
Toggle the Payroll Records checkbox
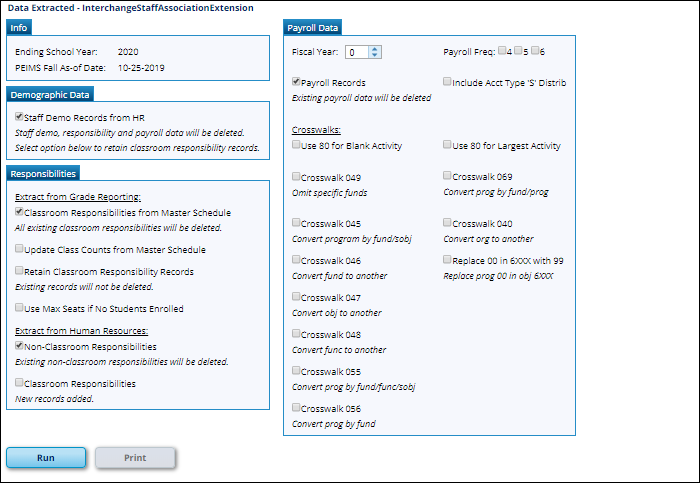[x=296, y=83]
